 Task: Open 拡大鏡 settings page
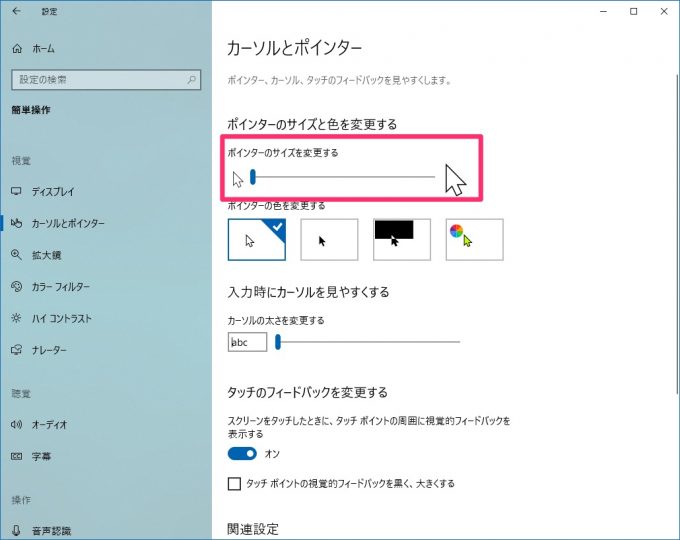tap(46, 255)
